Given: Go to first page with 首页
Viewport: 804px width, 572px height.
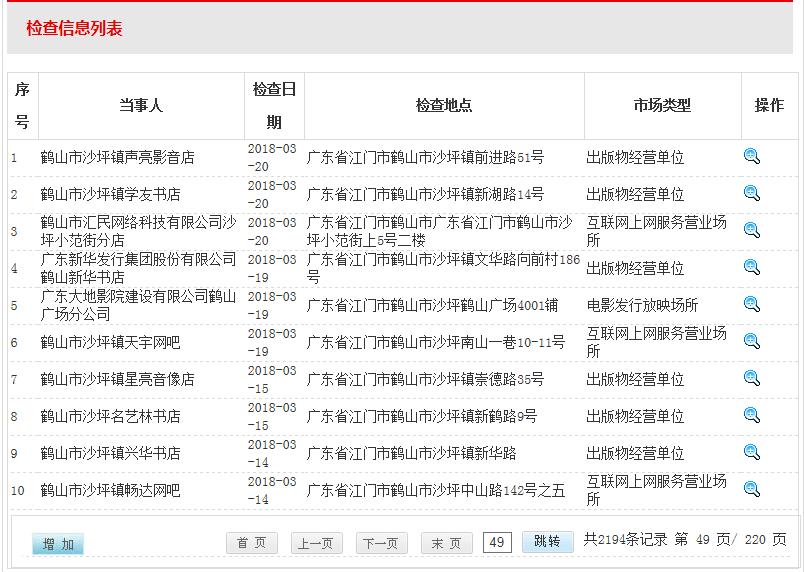Looking at the screenshot, I should point(252,543).
